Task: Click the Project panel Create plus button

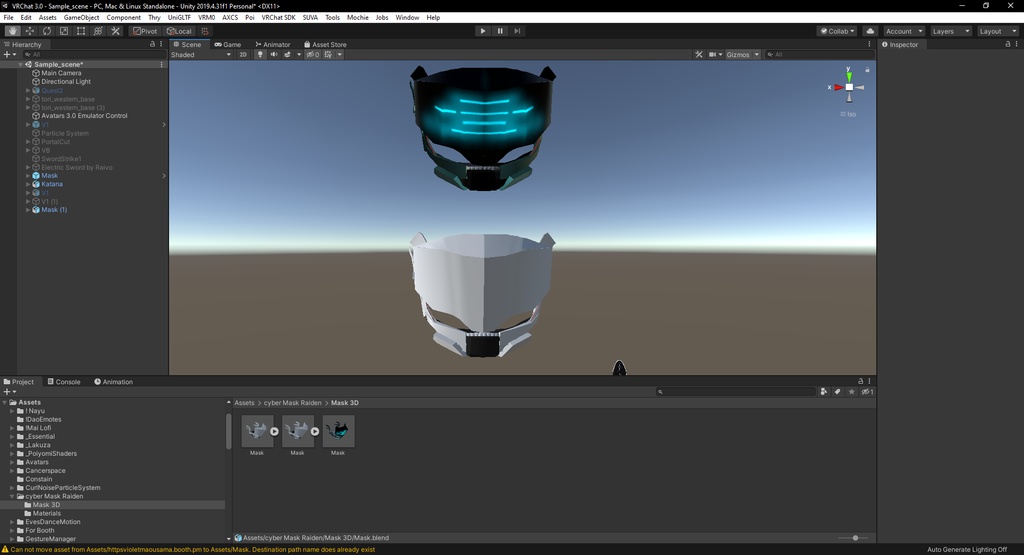Action: (9, 392)
